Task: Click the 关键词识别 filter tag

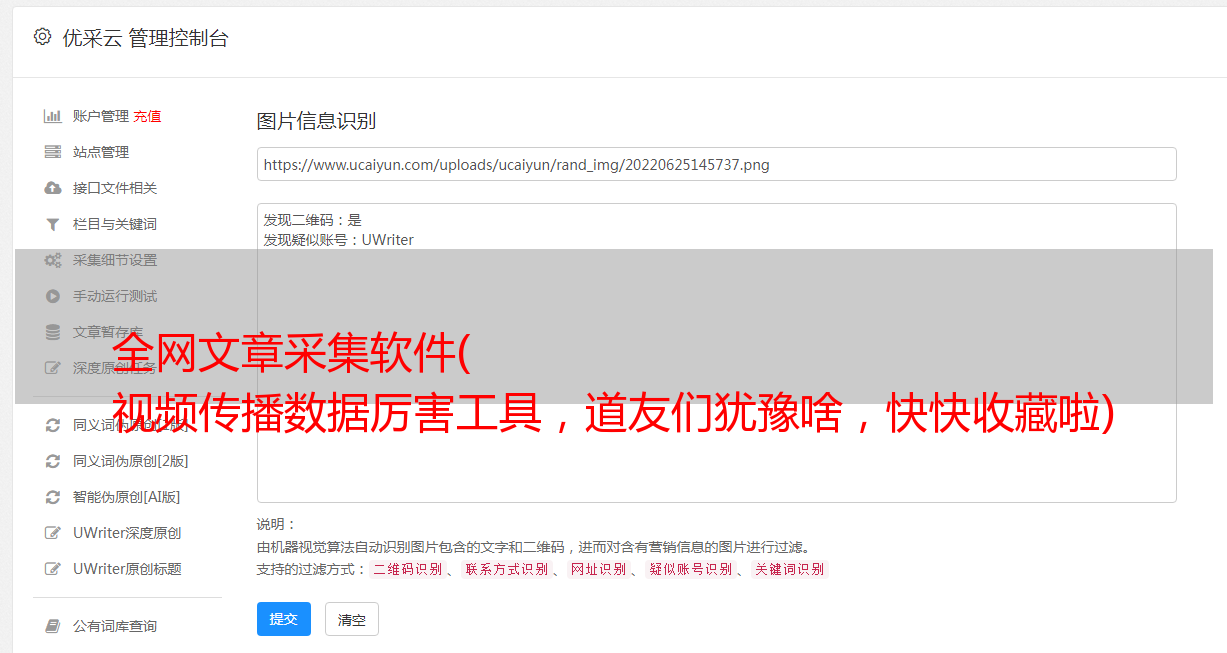Action: 789,569
